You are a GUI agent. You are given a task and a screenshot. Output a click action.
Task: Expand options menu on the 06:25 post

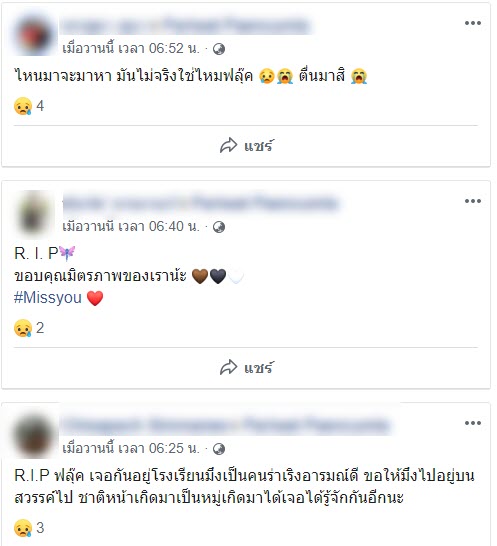(x=473, y=423)
